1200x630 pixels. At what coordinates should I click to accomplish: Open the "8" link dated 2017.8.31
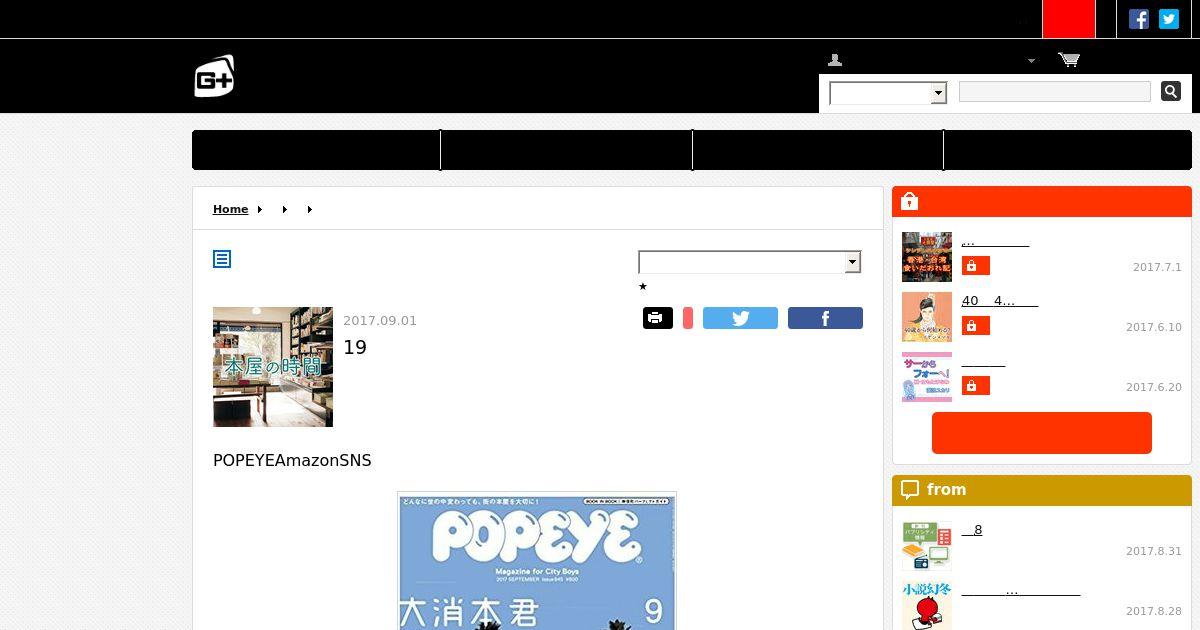click(x=972, y=530)
